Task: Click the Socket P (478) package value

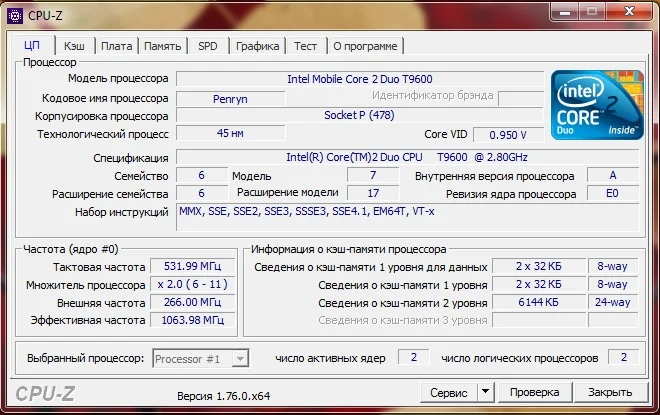Action: 359,115
